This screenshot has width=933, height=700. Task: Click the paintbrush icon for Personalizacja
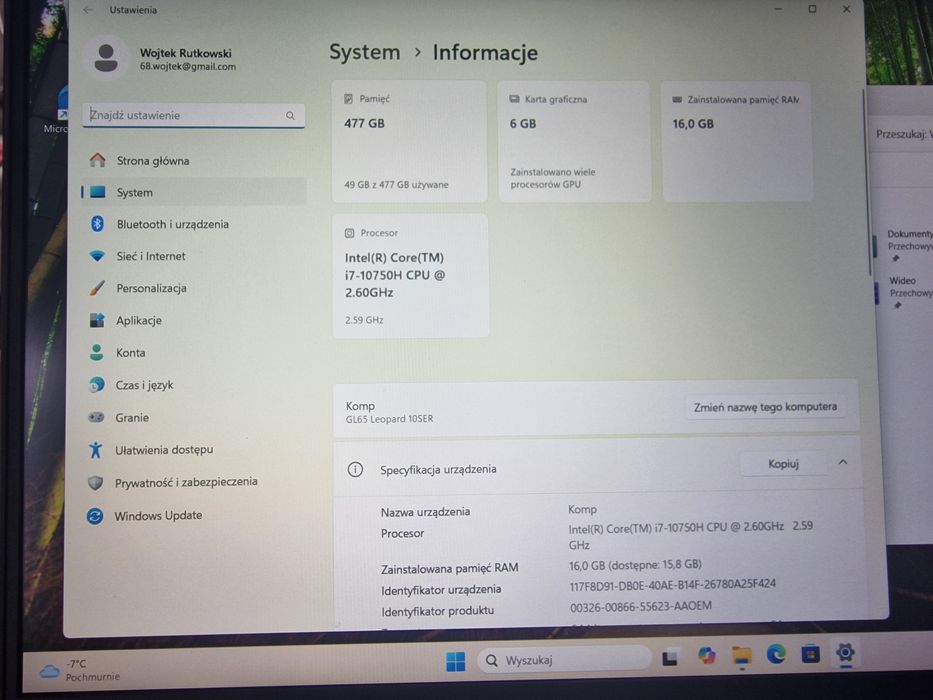pos(97,288)
